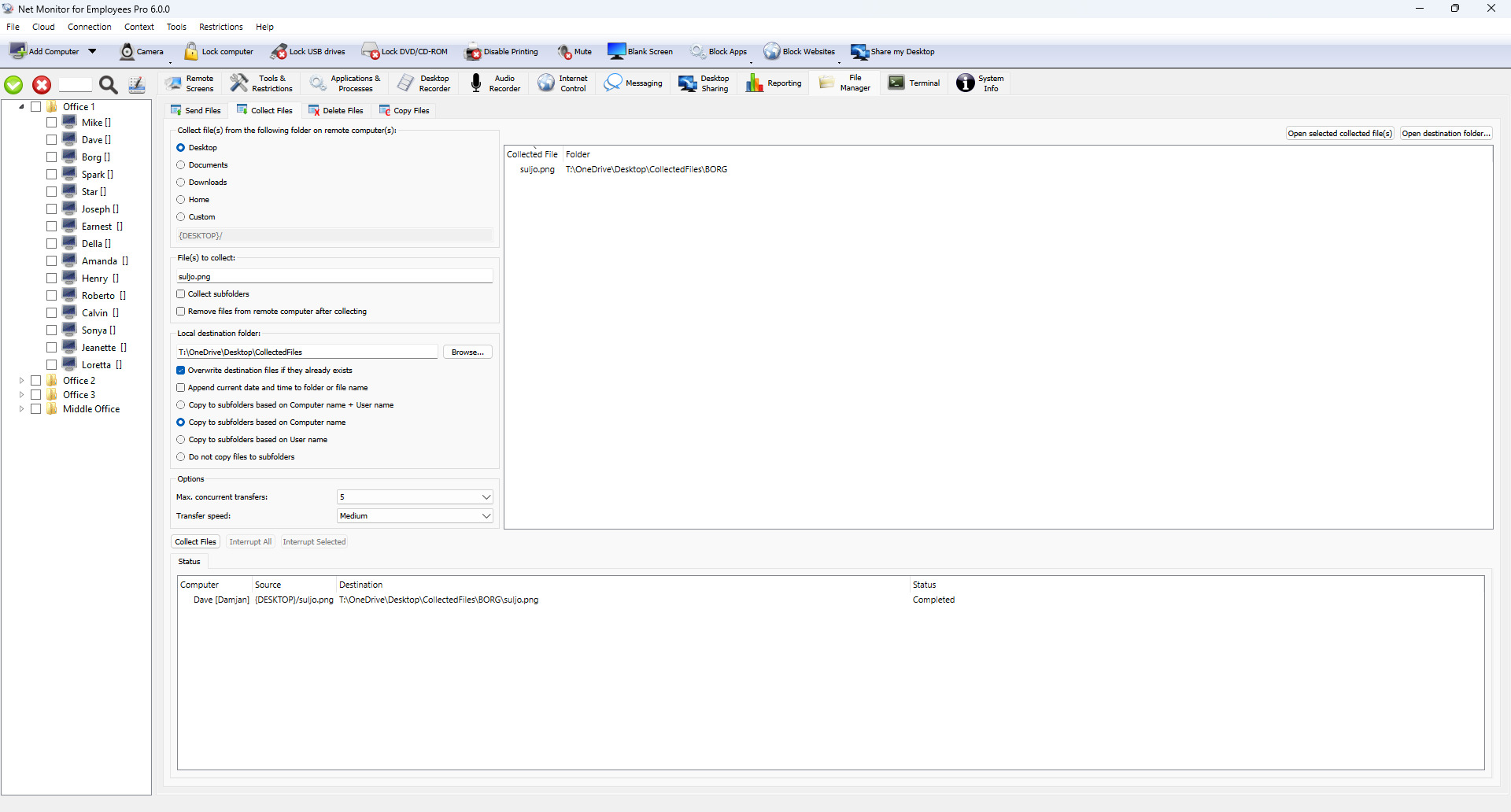The height and width of the screenshot is (812, 1511).
Task: Click the Camera toolbar icon
Action: pos(127,52)
